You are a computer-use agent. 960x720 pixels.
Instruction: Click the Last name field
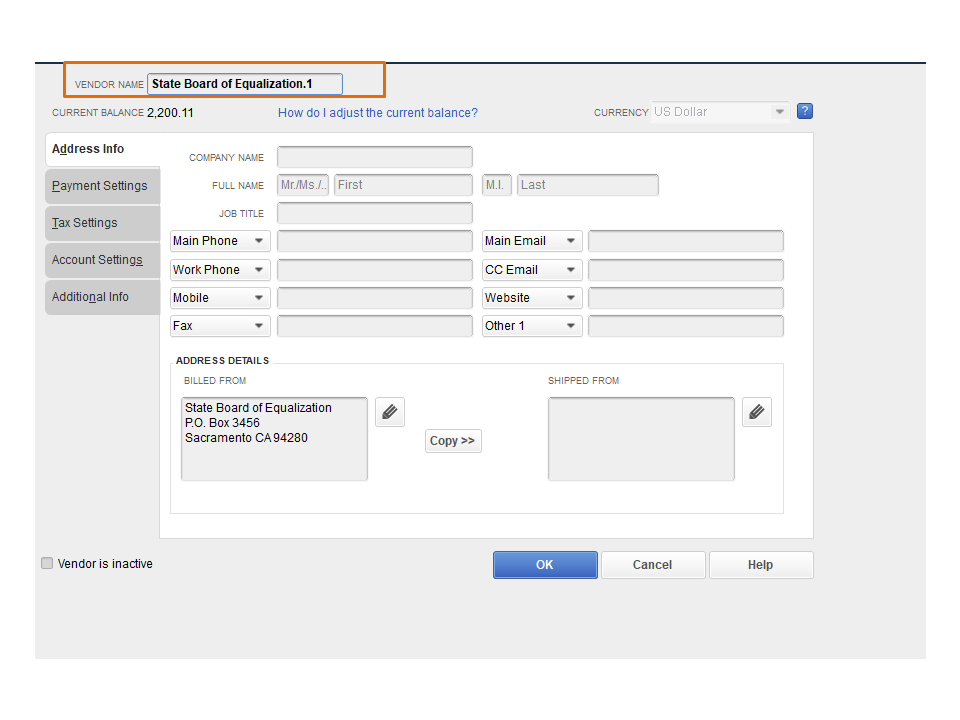tap(588, 185)
